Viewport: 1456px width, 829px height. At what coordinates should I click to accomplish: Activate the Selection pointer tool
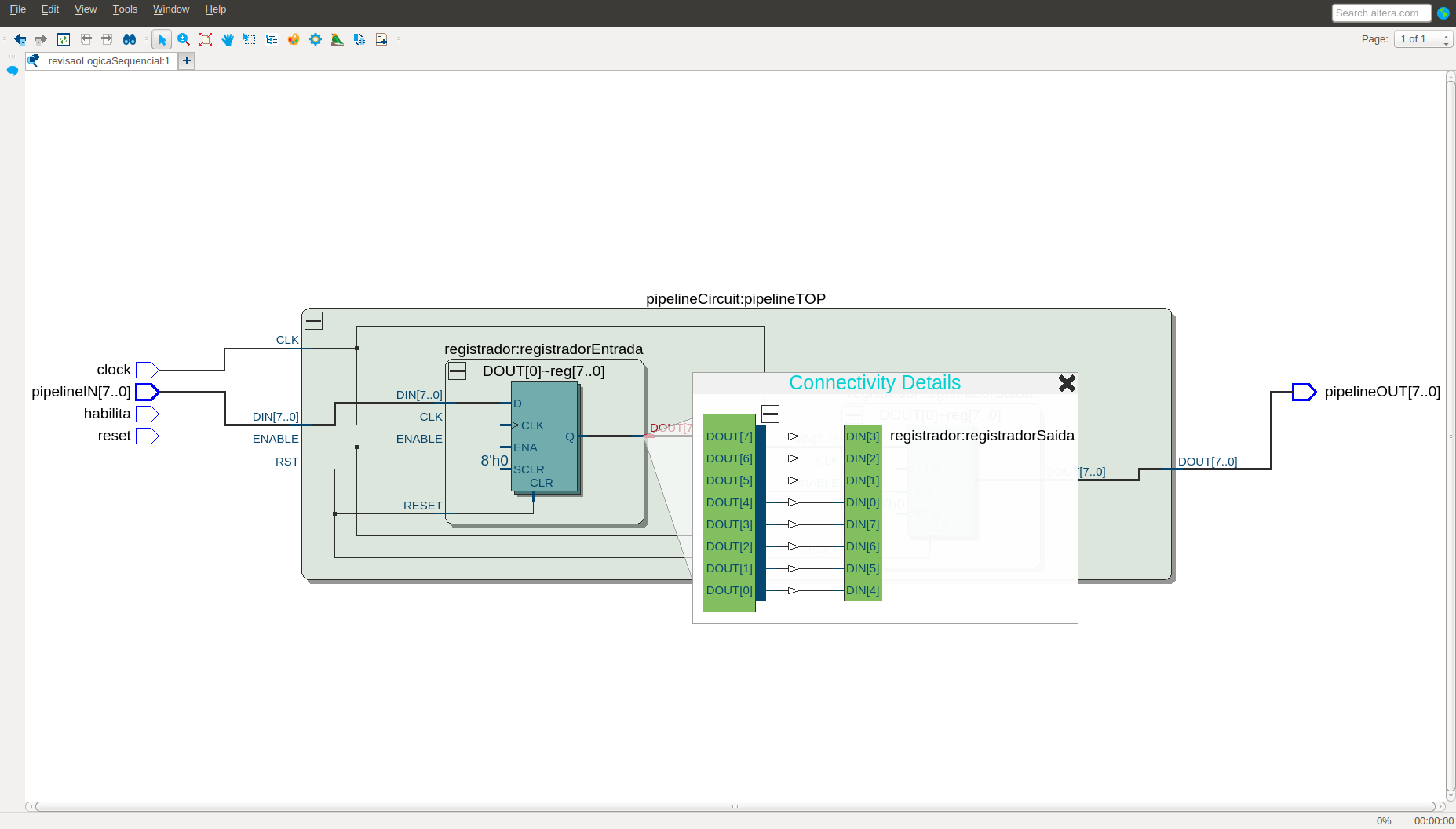point(162,39)
